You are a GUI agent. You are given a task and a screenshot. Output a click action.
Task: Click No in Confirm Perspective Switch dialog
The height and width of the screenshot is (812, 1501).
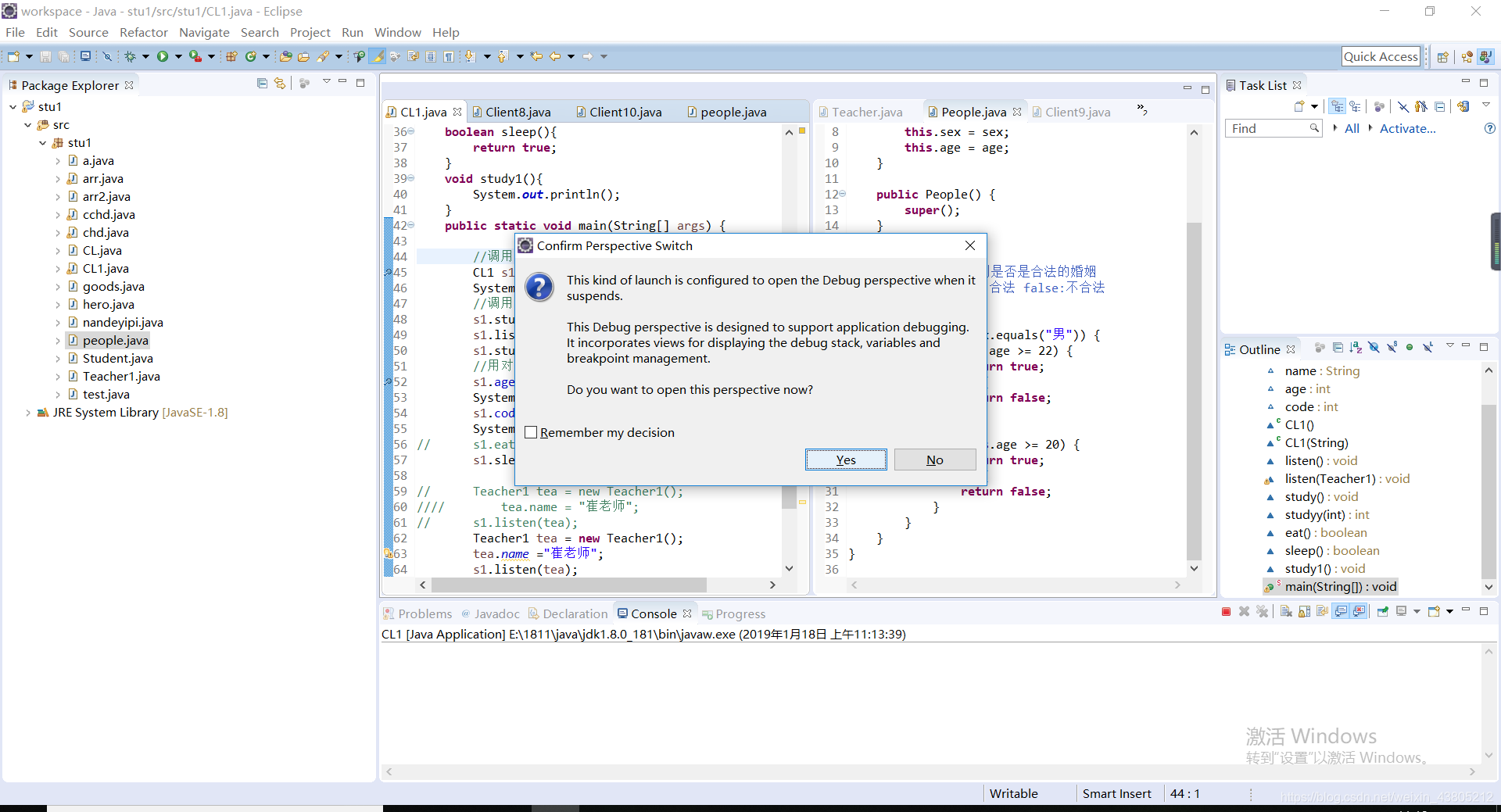click(x=935, y=460)
